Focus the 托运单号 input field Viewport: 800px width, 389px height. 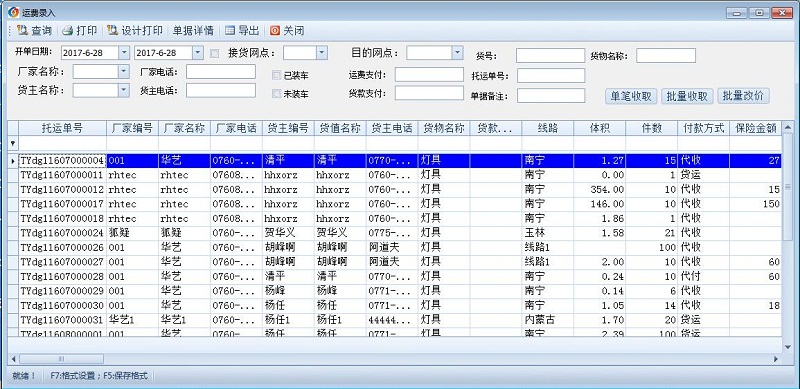point(551,76)
